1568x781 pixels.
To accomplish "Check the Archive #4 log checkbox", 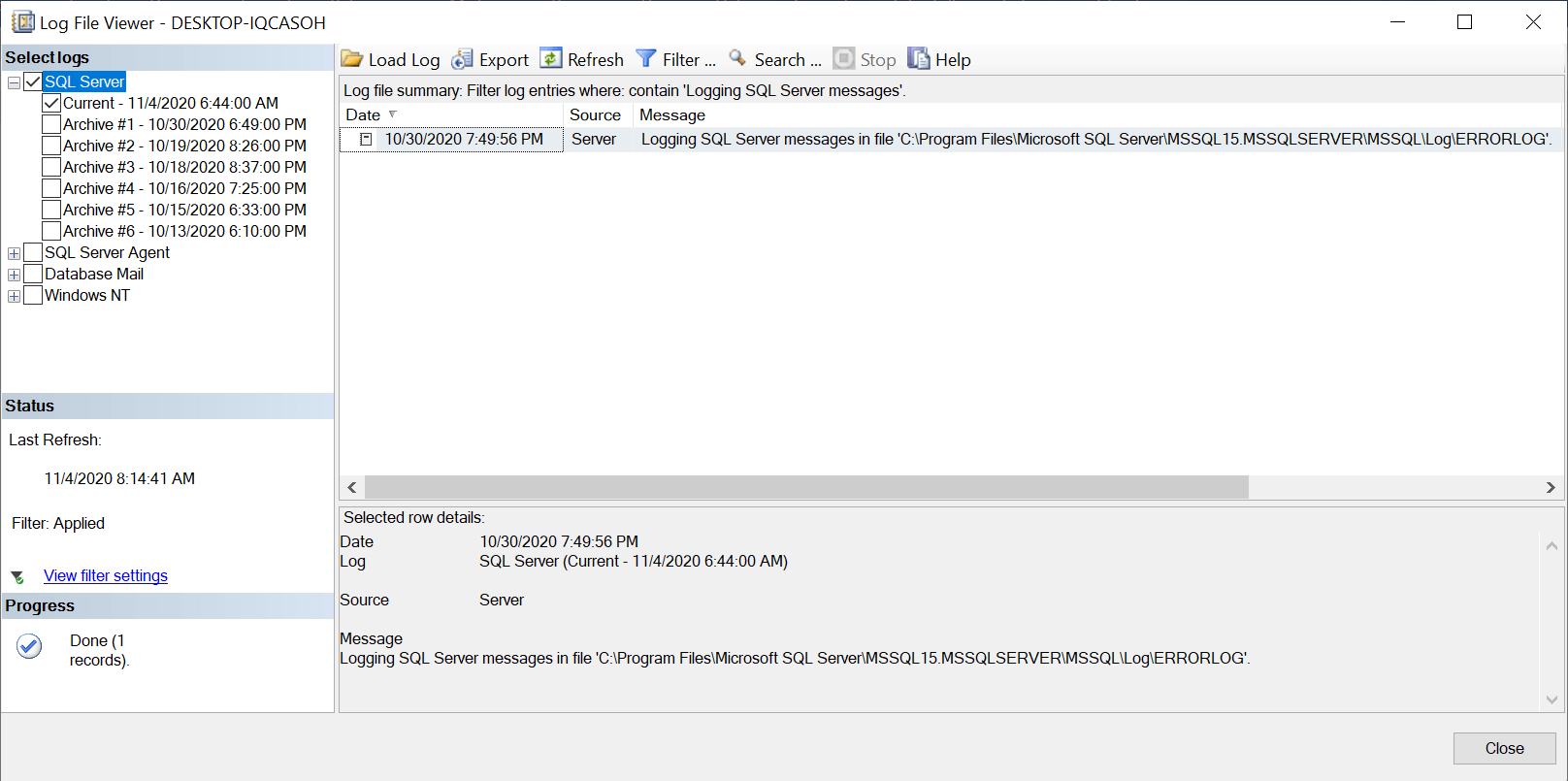I will pos(51,188).
